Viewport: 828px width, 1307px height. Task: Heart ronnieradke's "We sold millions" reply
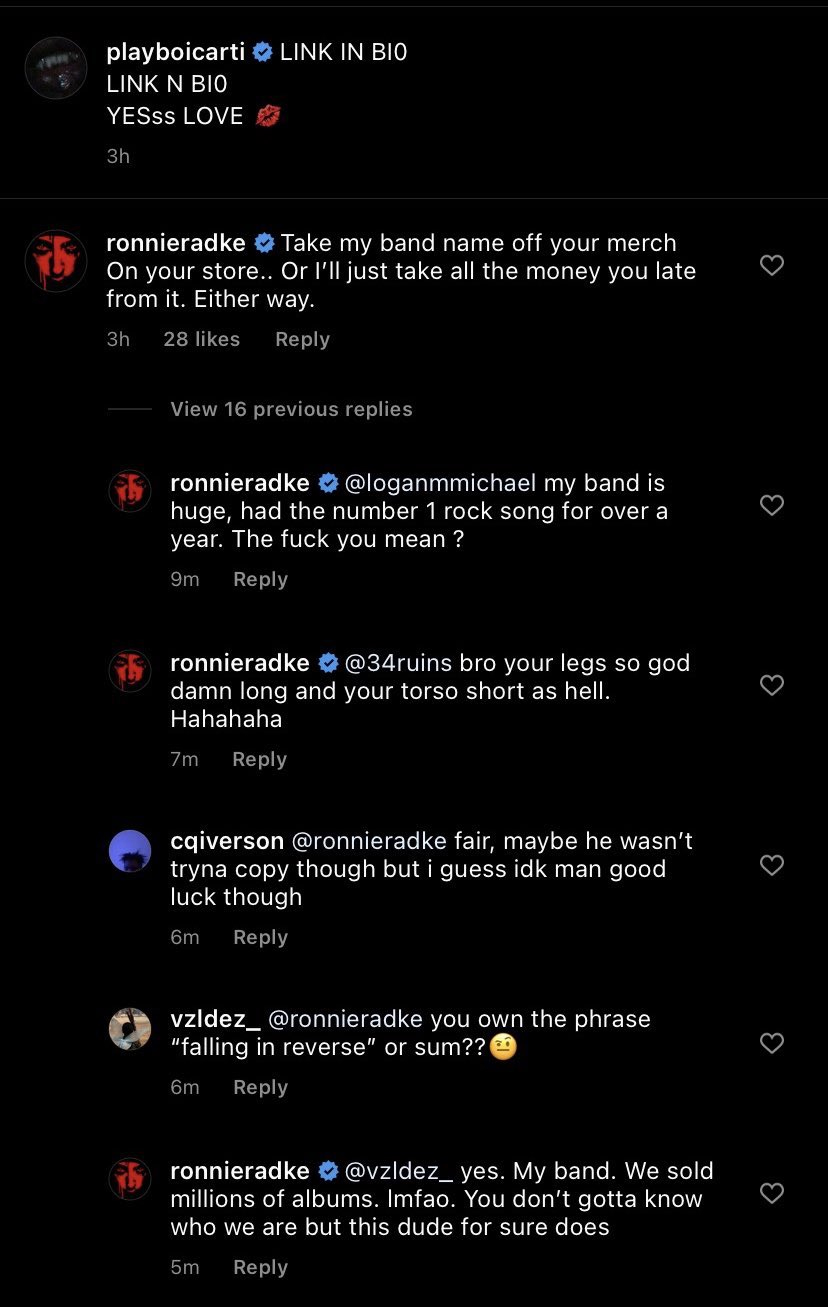coord(771,1193)
